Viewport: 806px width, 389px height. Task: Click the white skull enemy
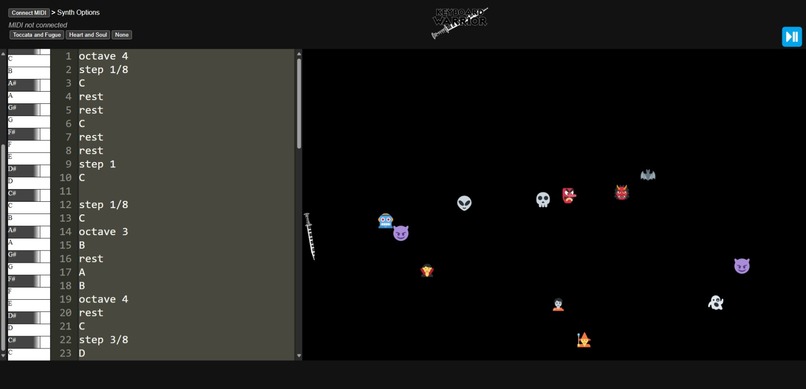coord(543,200)
